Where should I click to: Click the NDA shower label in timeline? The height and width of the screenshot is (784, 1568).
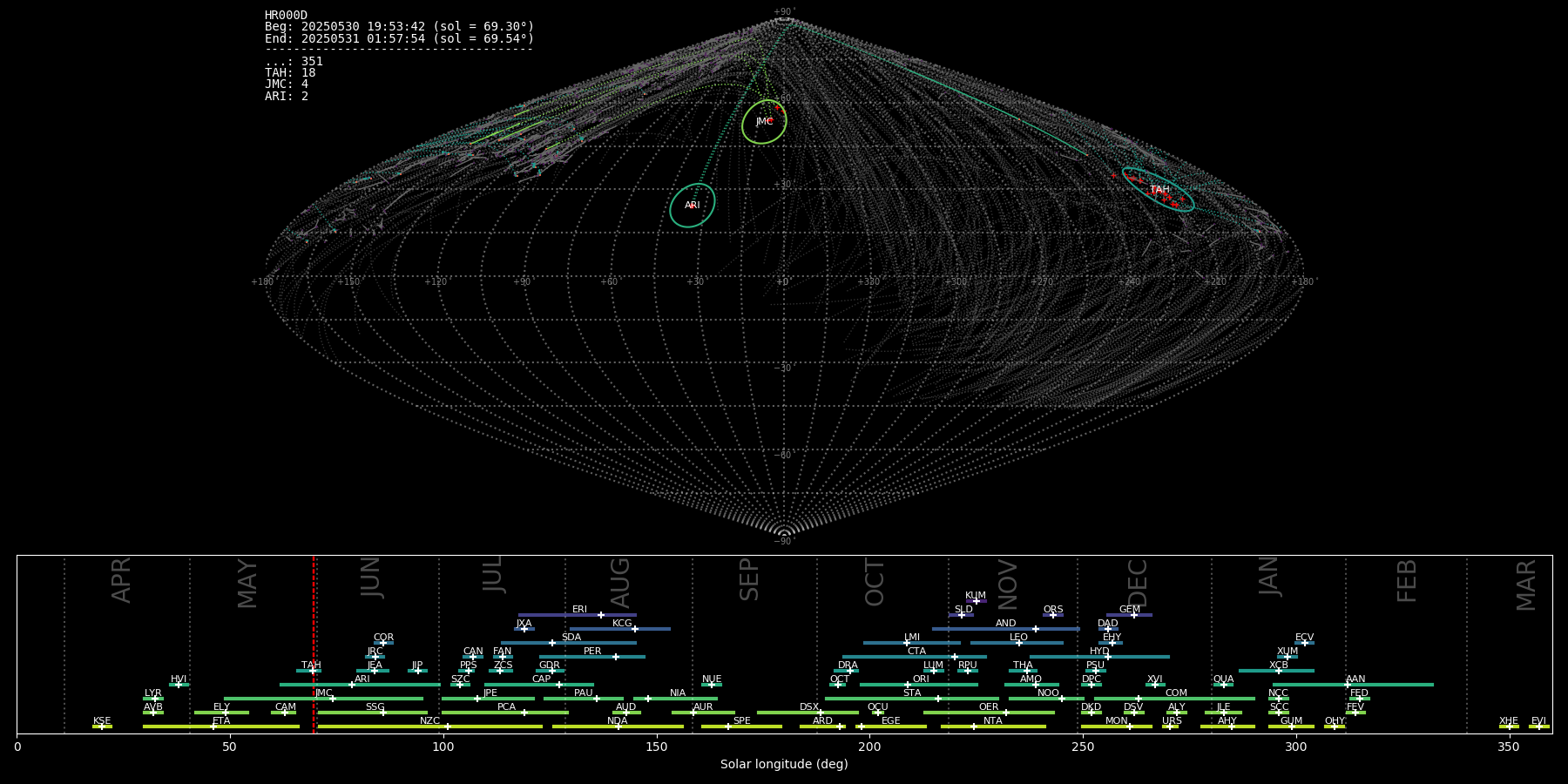617,721
